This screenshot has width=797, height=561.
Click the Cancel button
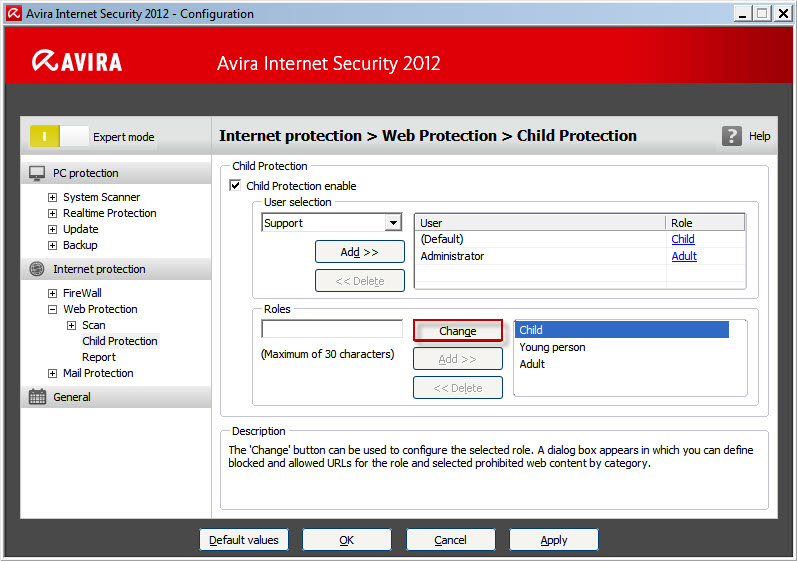tap(451, 540)
